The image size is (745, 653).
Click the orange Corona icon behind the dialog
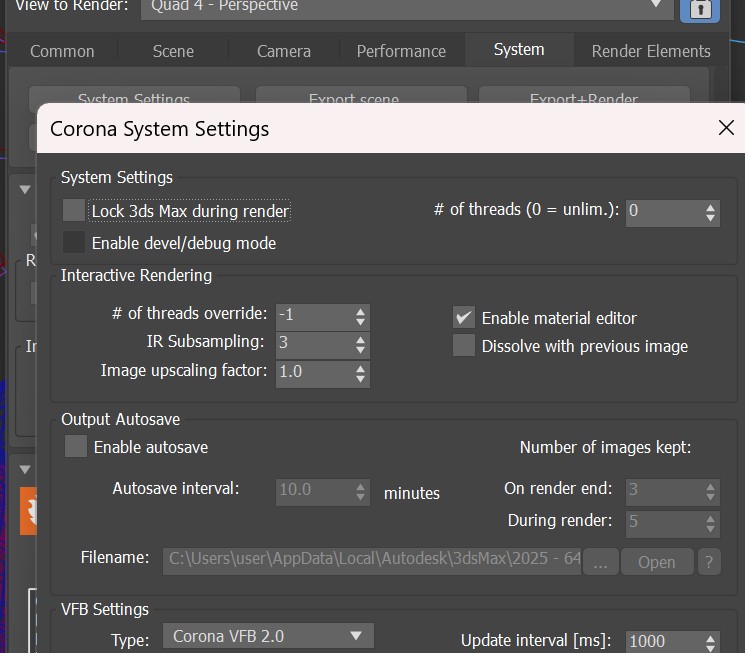click(x=28, y=511)
